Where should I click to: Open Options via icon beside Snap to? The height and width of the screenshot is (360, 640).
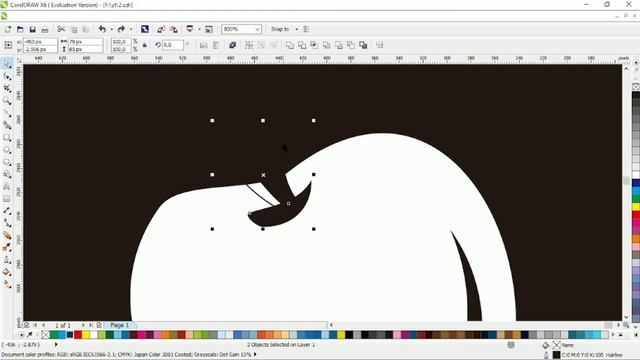(x=306, y=29)
